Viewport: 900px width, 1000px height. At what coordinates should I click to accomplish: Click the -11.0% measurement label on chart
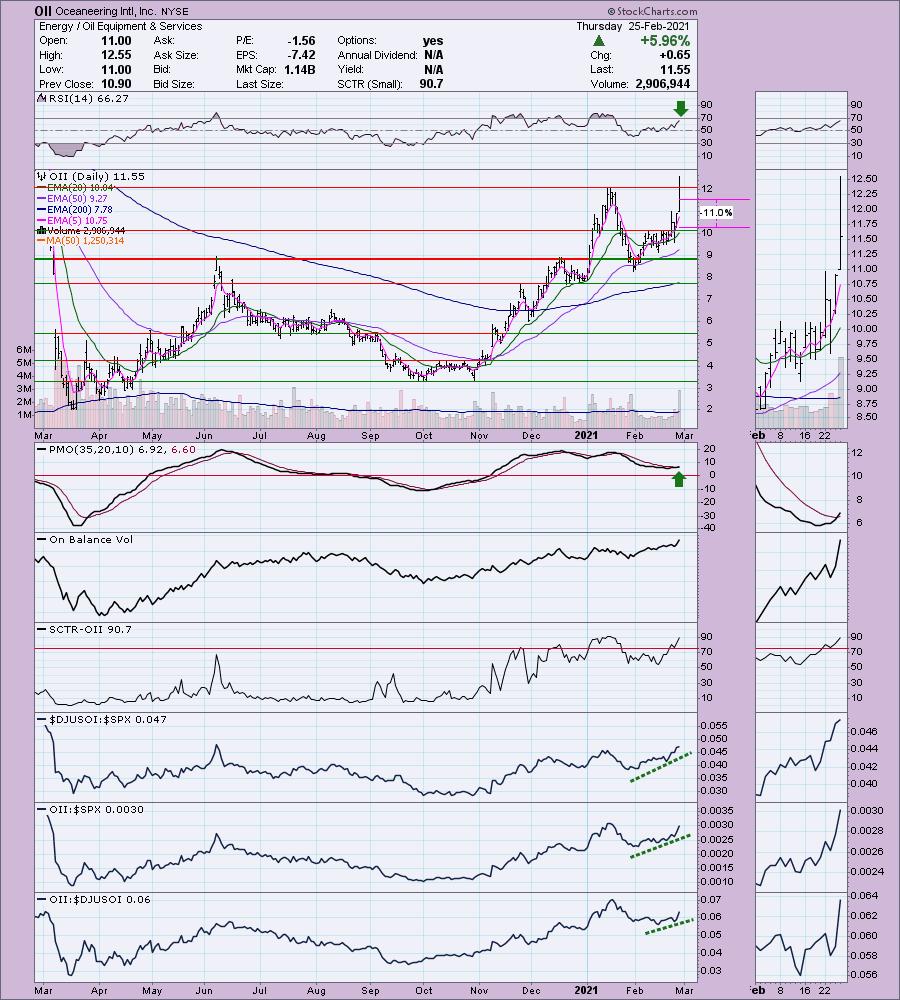716,212
